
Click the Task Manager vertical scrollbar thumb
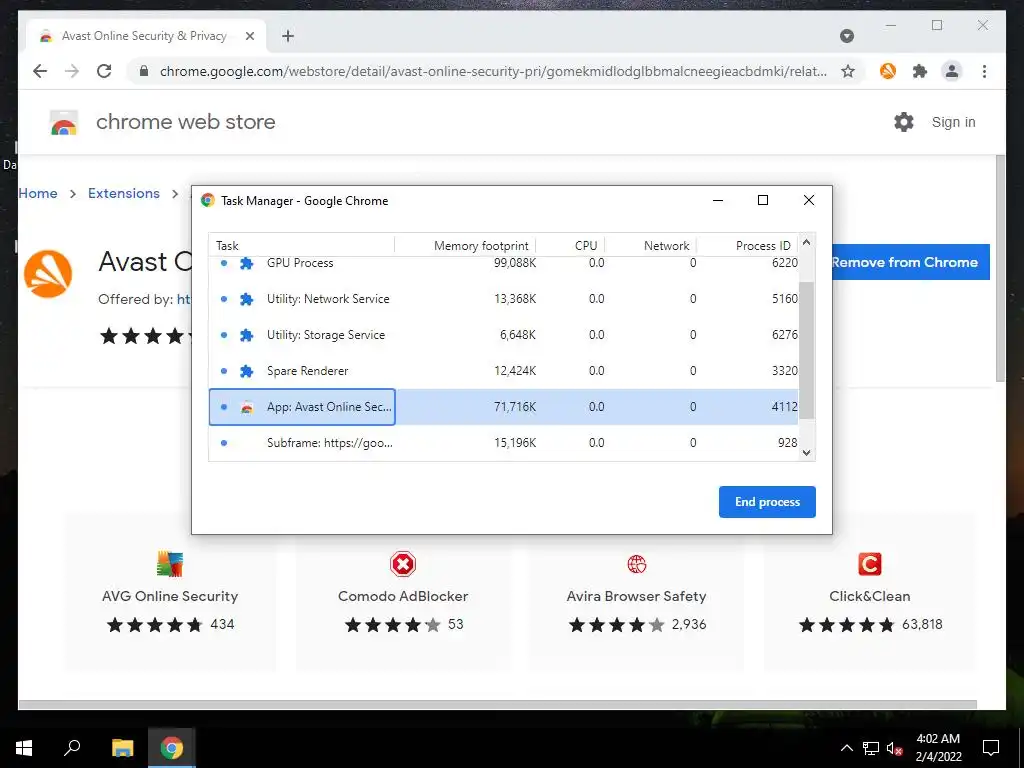pos(807,349)
